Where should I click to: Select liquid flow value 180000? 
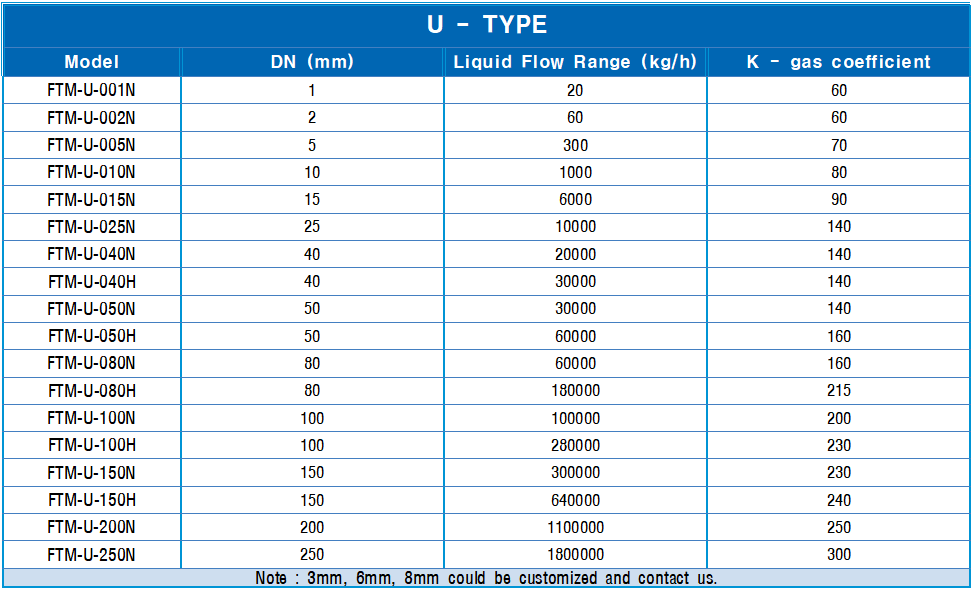tap(575, 391)
